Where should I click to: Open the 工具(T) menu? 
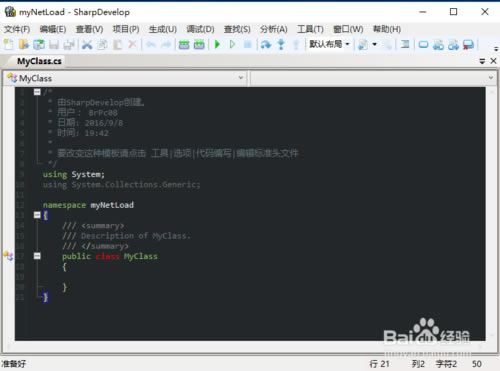click(310, 29)
